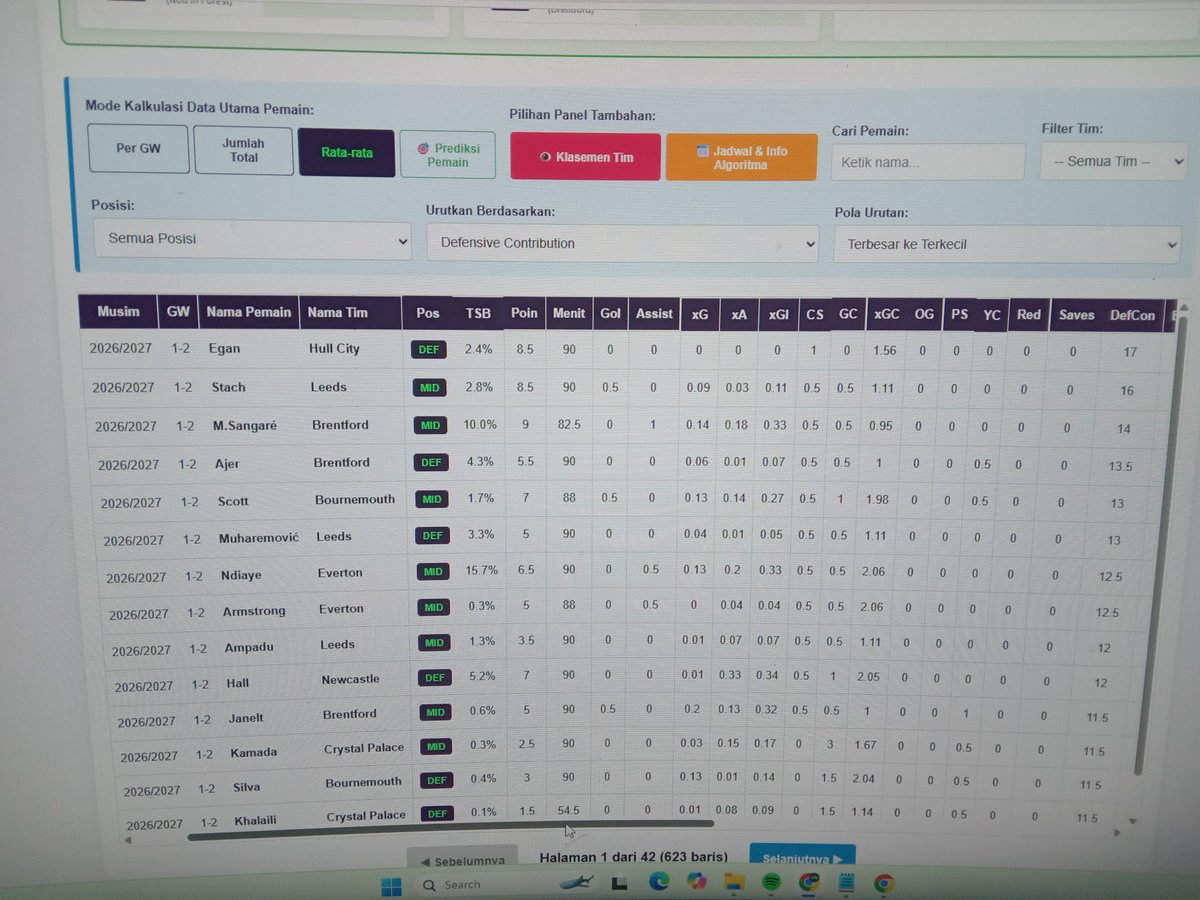Click the 82.5 Menit value
Viewport: 1200px width, 900px height.
pos(568,425)
